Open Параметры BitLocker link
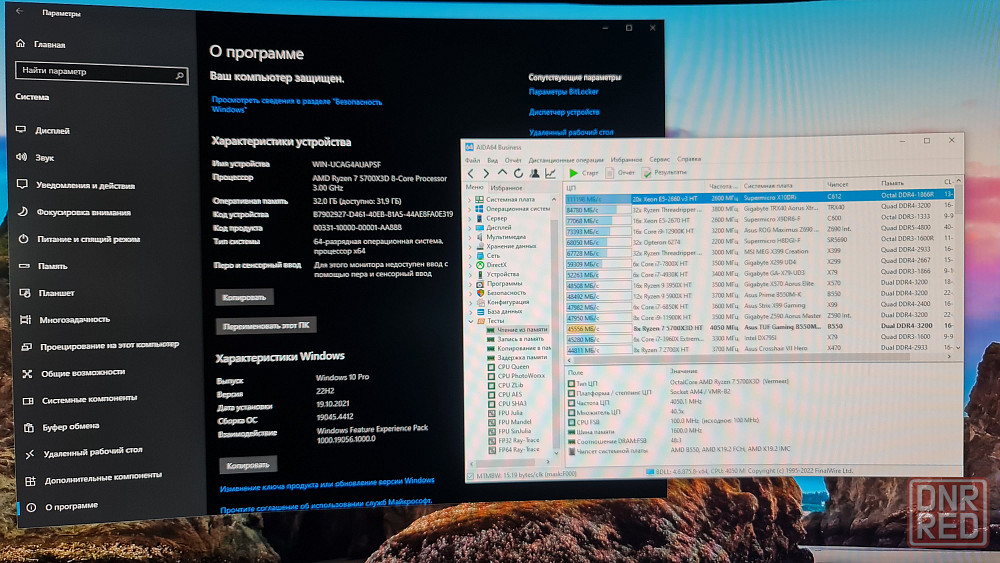The width and height of the screenshot is (1000, 563). 563,92
